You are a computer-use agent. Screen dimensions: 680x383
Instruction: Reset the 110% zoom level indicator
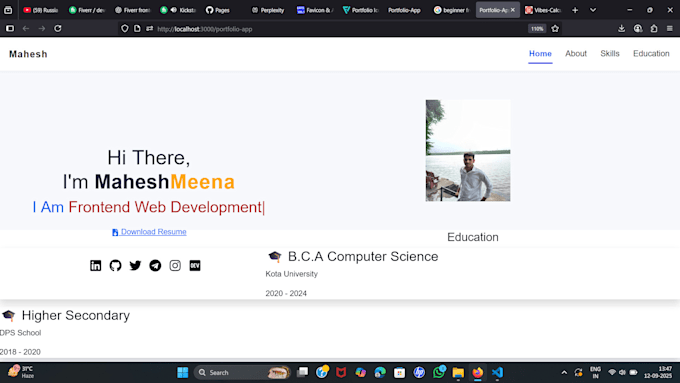(x=537, y=29)
